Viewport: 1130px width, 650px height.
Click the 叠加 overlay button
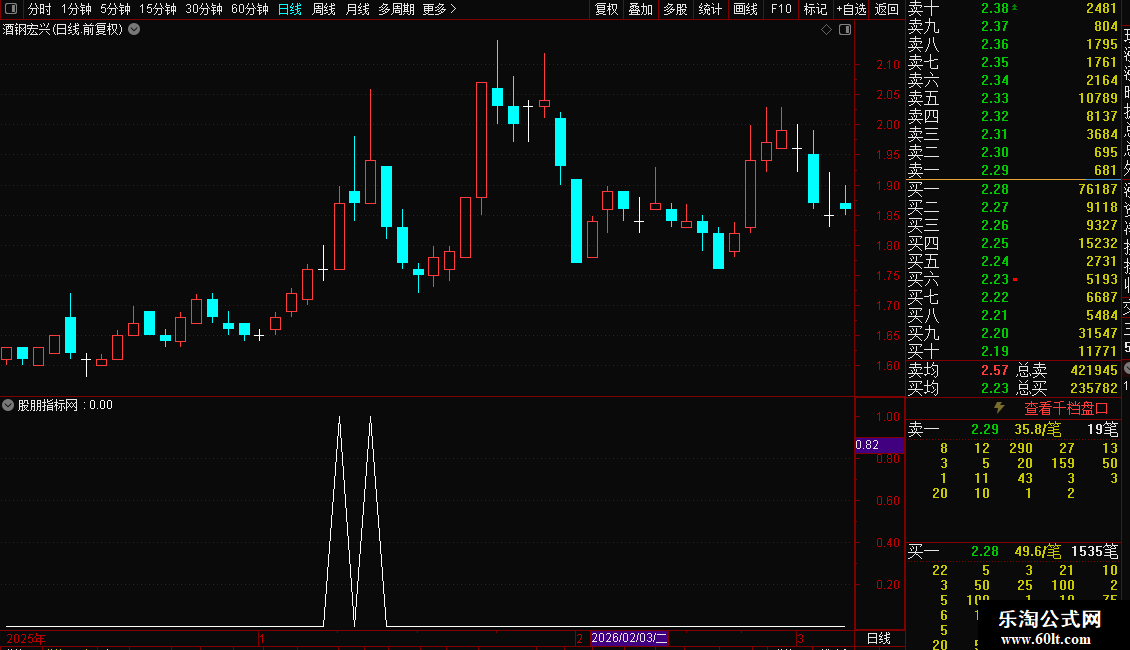(641, 9)
